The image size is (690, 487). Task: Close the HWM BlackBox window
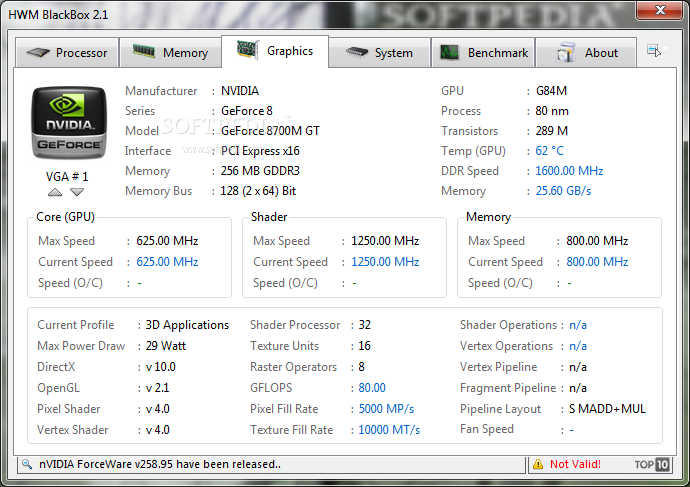click(660, 10)
